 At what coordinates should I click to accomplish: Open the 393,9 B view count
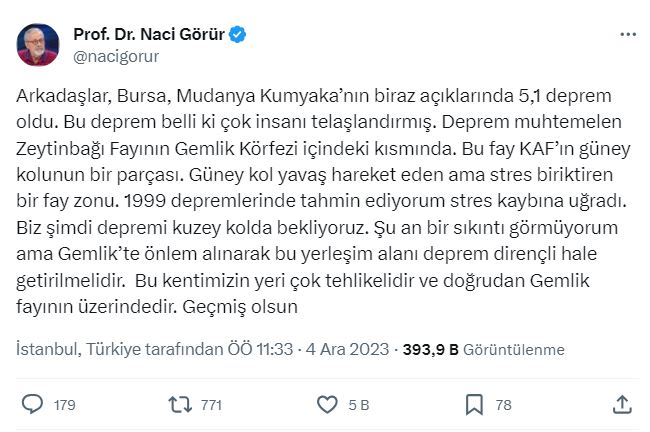(429, 350)
